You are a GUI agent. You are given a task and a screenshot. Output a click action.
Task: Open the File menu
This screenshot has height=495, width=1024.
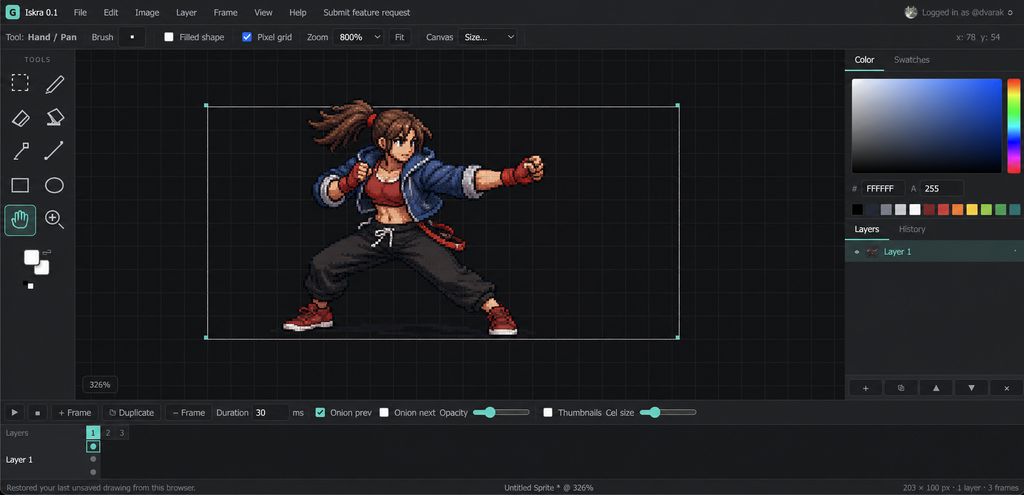tap(80, 12)
